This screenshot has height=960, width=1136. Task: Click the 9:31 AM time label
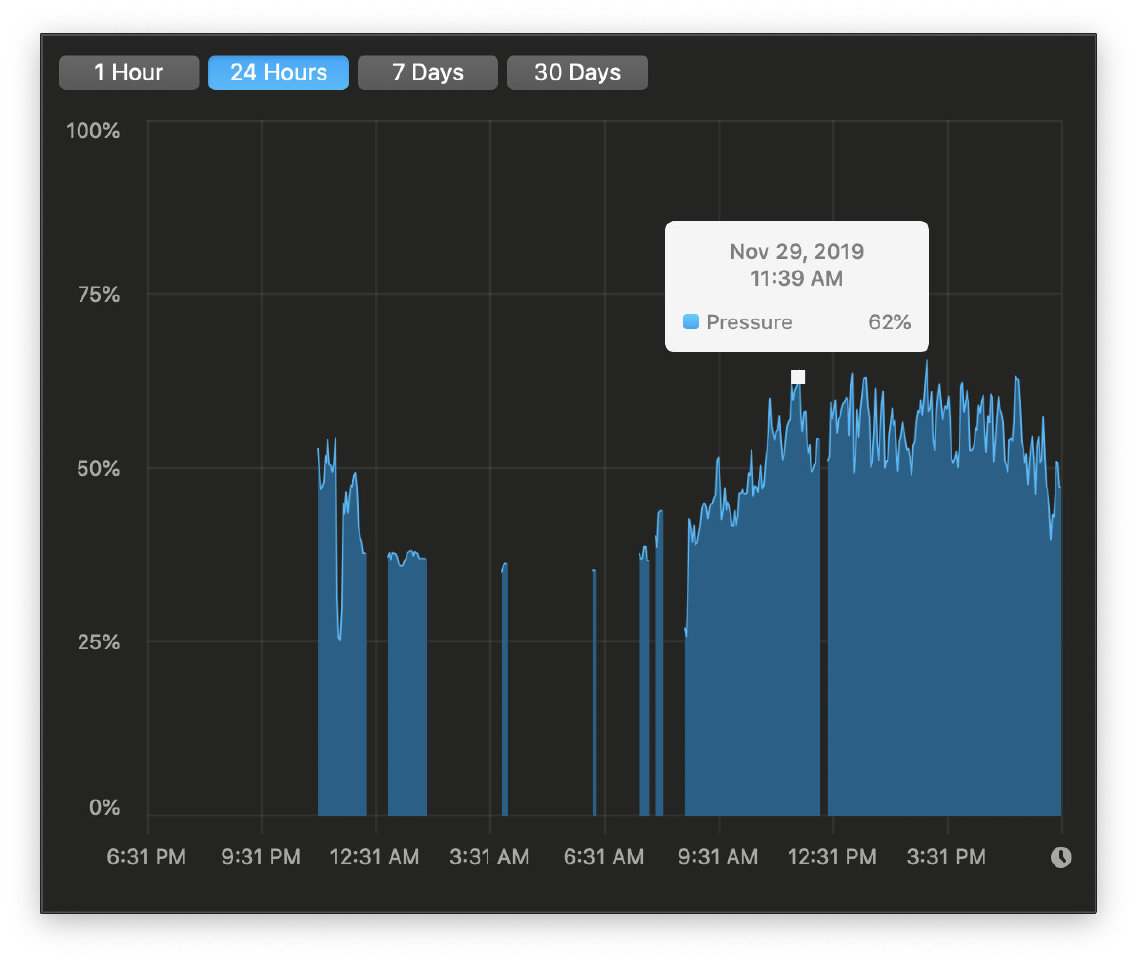coord(717,857)
